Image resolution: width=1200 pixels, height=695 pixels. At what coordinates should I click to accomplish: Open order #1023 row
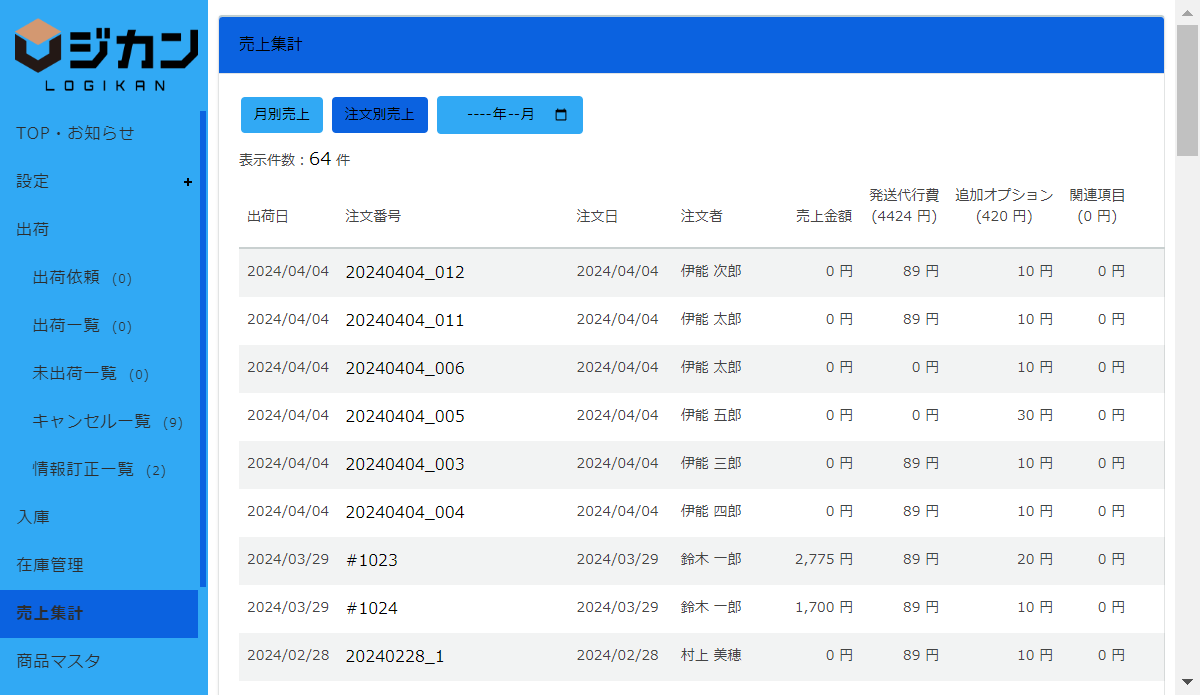point(372,560)
